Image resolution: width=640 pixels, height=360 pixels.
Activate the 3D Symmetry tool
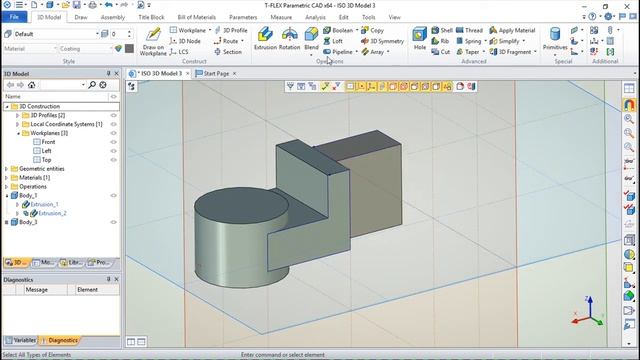click(382, 41)
